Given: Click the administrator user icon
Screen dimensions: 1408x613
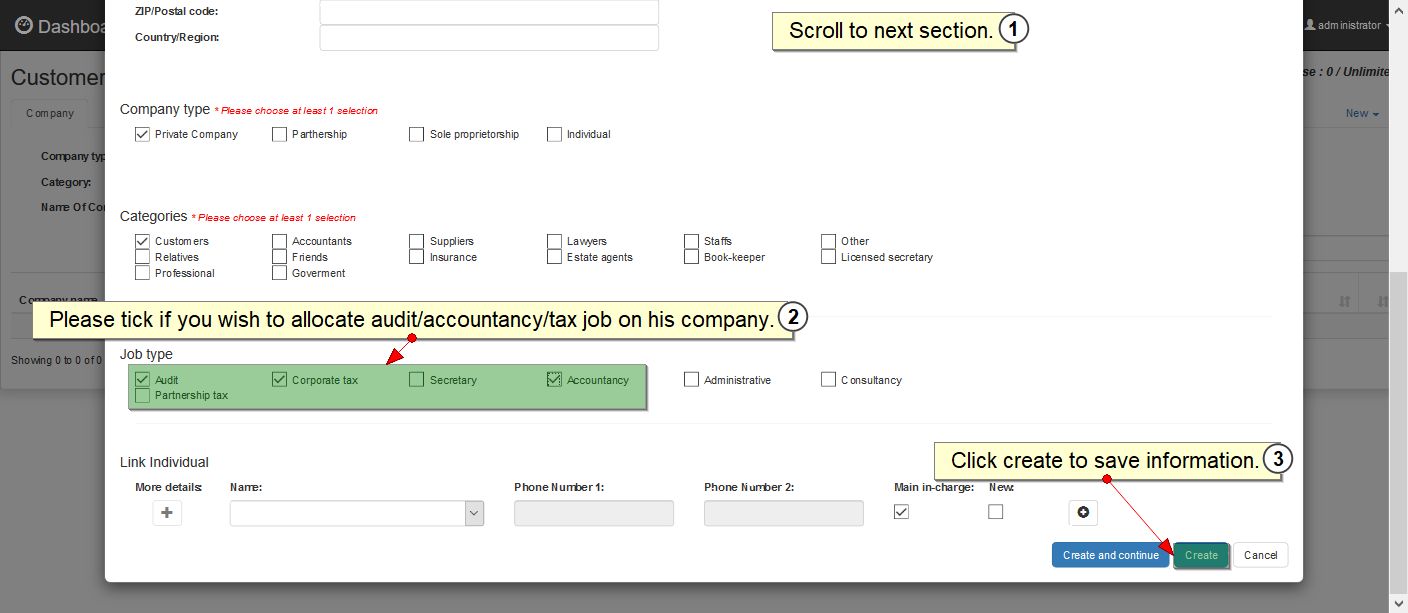Looking at the screenshot, I should pyautogui.click(x=1310, y=25).
